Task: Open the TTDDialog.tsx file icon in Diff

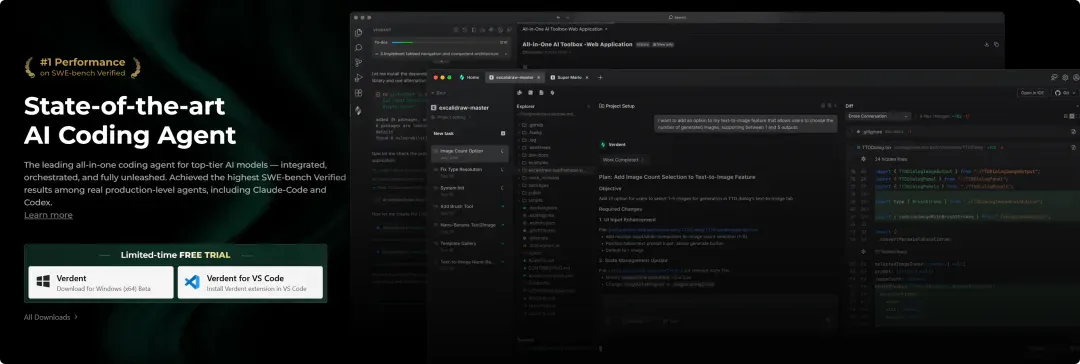Action: tap(857, 147)
